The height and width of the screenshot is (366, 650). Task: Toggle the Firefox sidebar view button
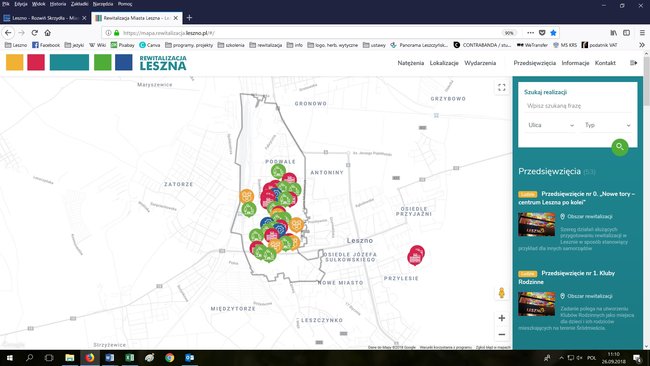pos(626,33)
